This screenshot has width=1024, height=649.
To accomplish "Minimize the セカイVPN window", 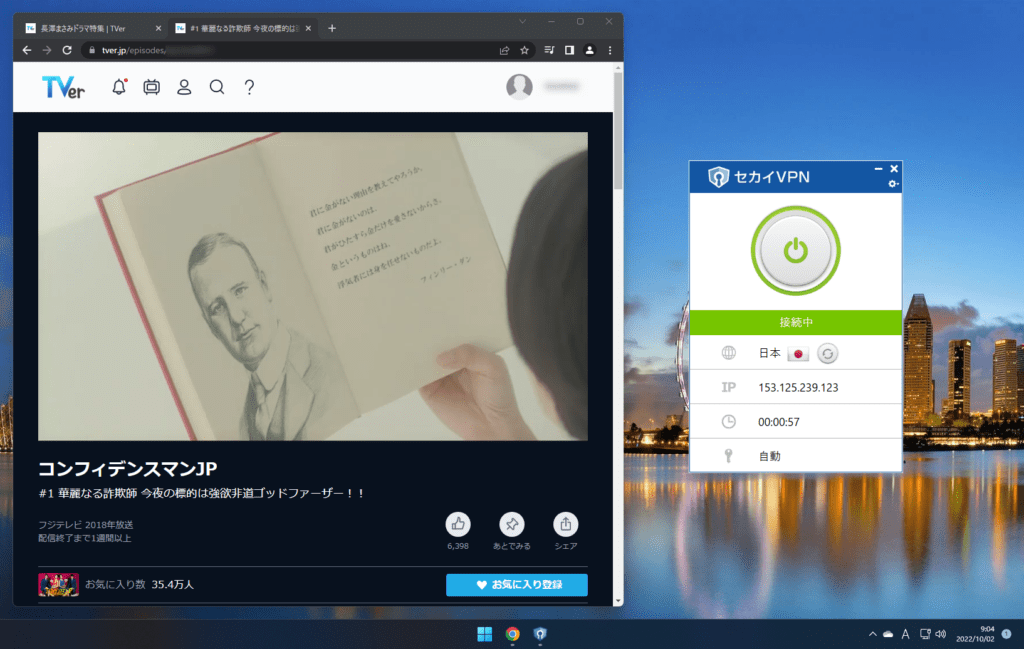I will coord(878,169).
